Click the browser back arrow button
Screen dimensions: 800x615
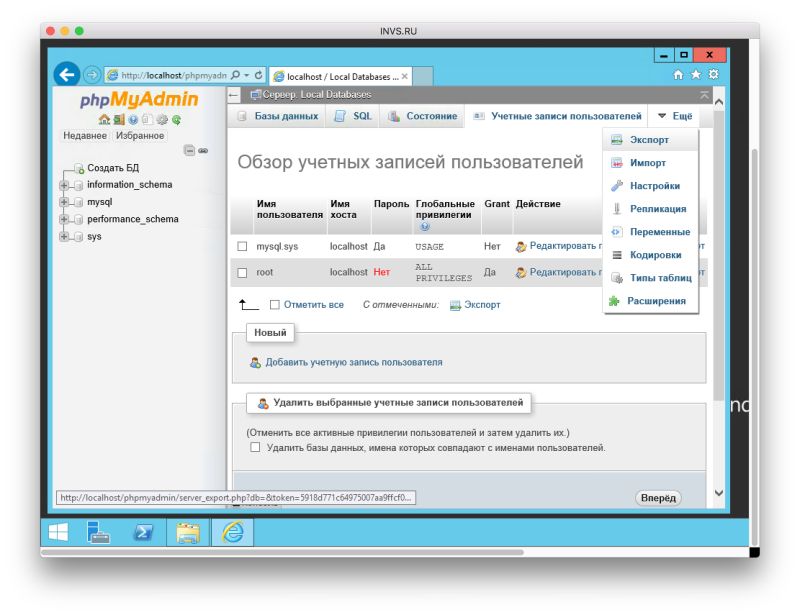[x=67, y=75]
